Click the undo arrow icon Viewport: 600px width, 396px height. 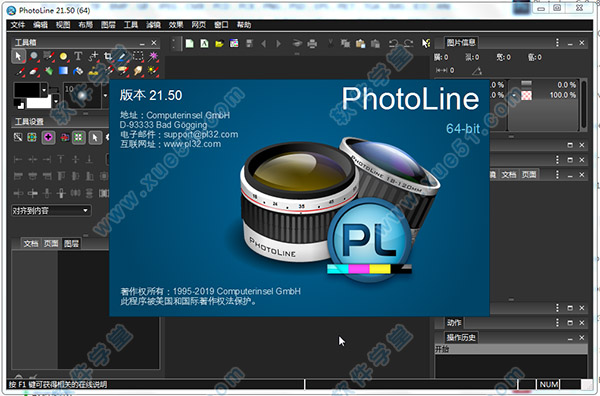(393, 43)
